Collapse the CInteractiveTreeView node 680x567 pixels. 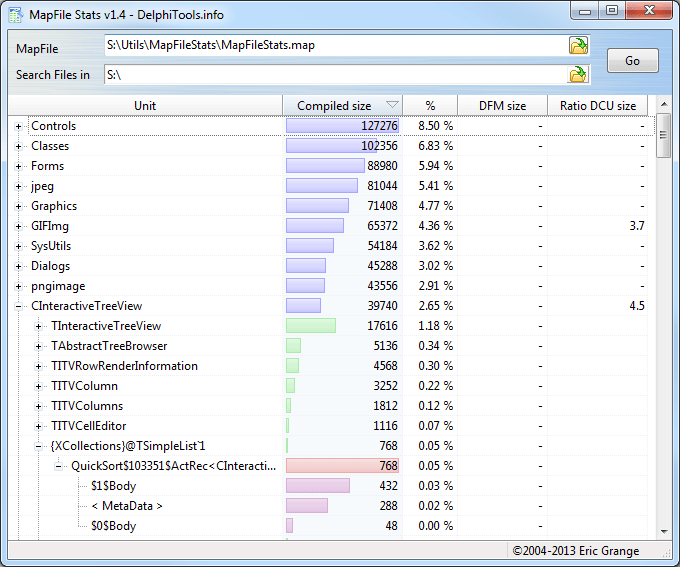tap(18, 306)
